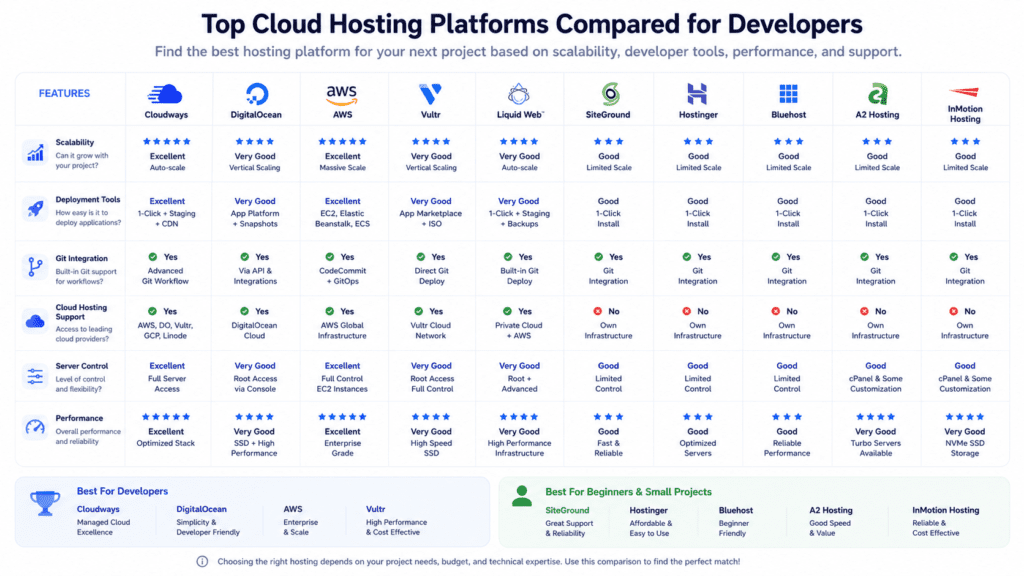Click 'Managed Cloud Excellence' description

[103, 527]
